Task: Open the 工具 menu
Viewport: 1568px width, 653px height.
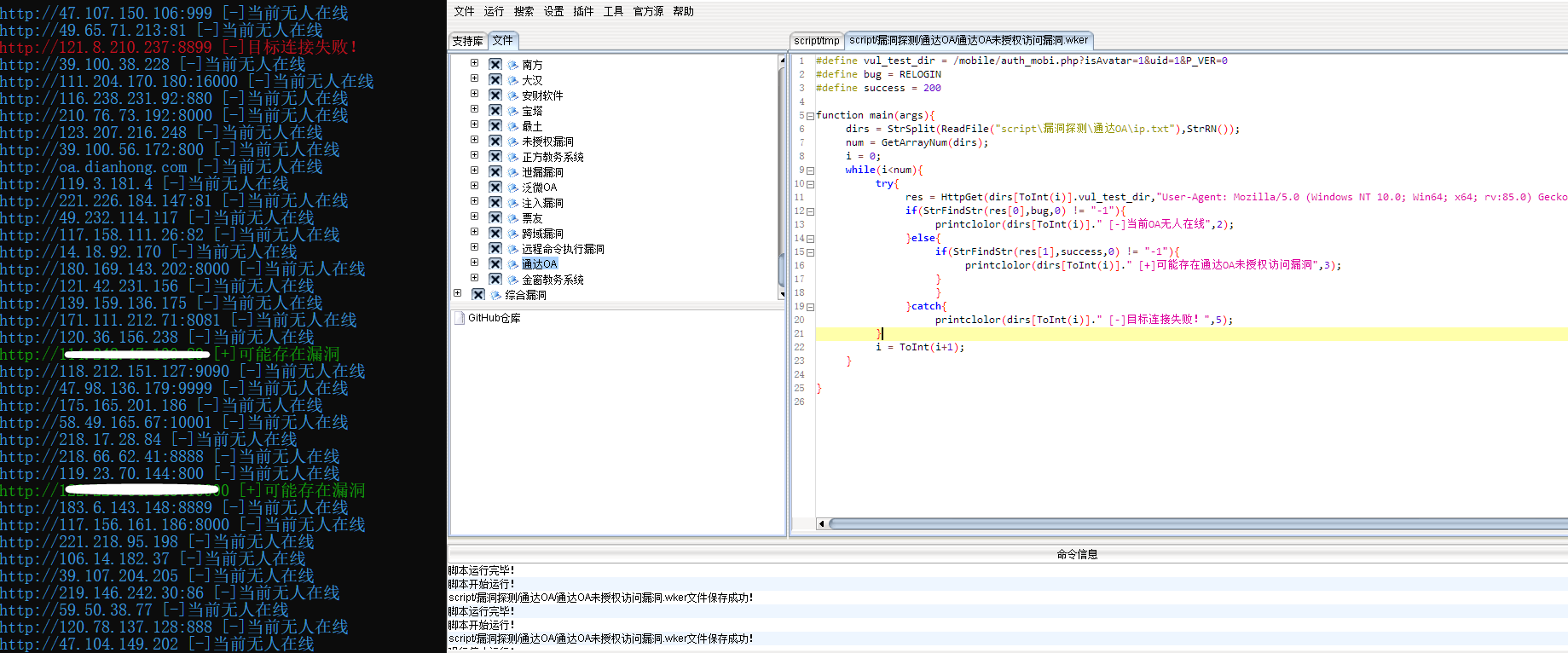Action: [x=613, y=11]
